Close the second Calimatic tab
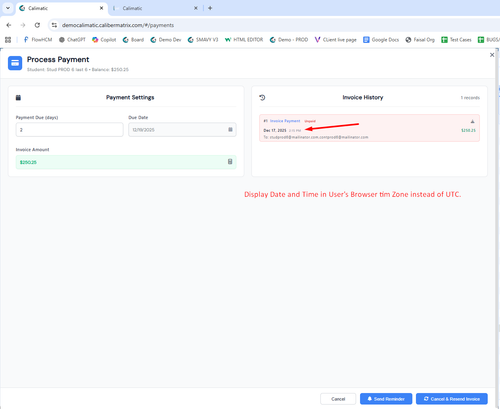500x409 pixels. pos(196,8)
